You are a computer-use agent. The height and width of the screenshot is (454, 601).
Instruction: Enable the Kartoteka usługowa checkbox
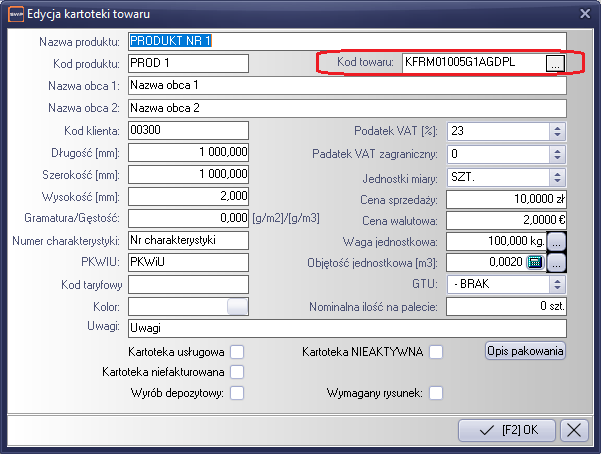237,351
